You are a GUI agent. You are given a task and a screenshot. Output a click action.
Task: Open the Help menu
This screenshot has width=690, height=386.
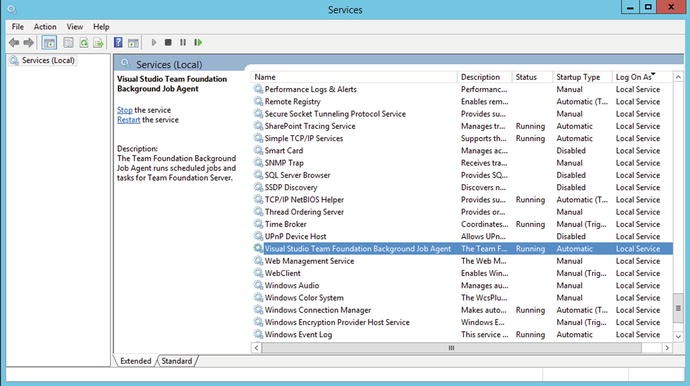(x=101, y=27)
